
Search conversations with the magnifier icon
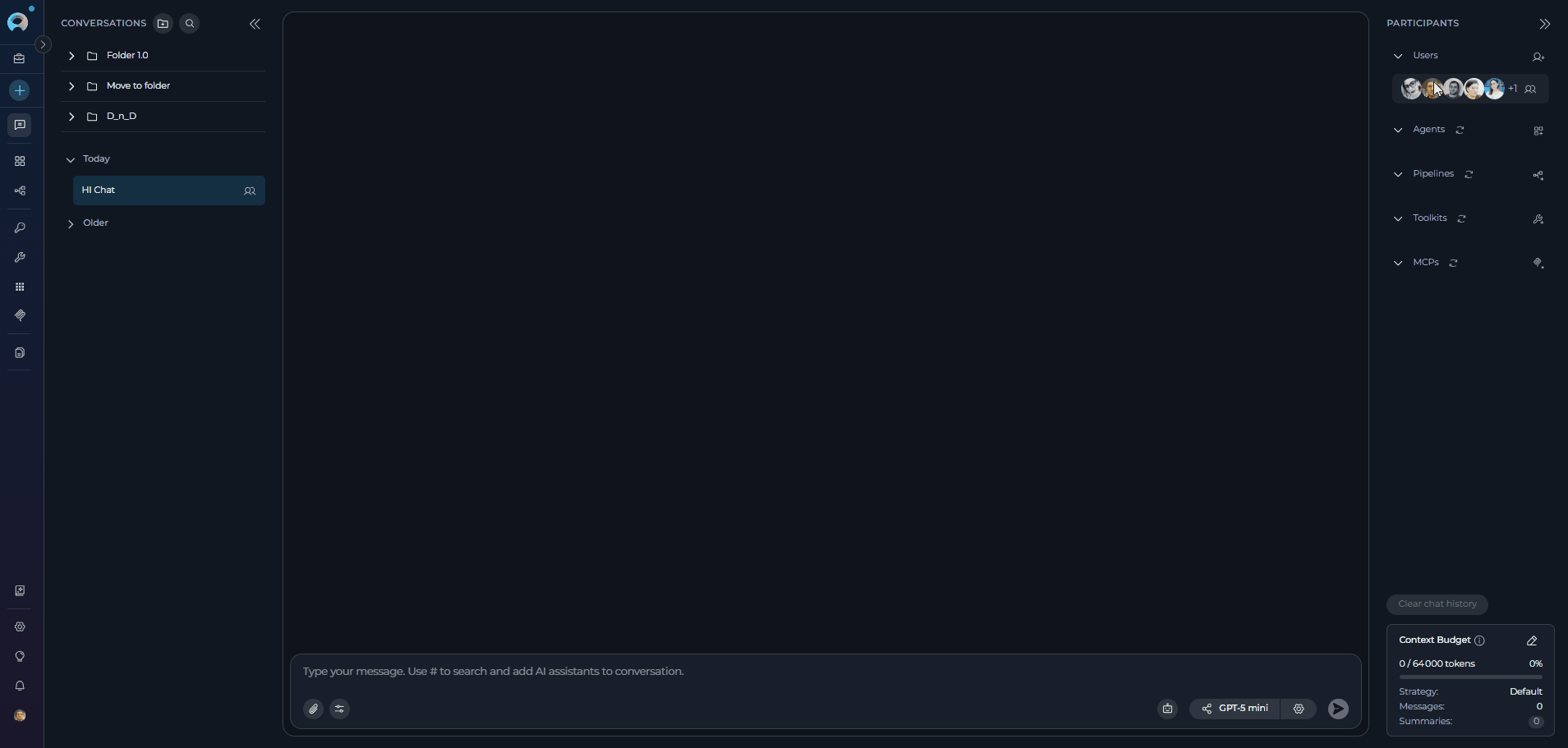(190, 23)
